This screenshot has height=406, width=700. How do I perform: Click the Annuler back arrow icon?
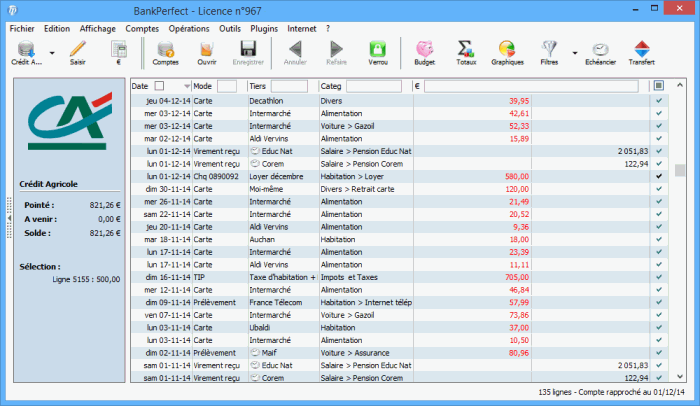click(295, 49)
